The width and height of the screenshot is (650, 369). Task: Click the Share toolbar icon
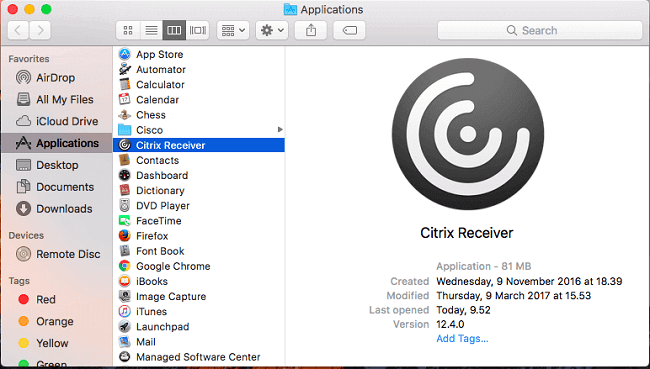click(311, 30)
